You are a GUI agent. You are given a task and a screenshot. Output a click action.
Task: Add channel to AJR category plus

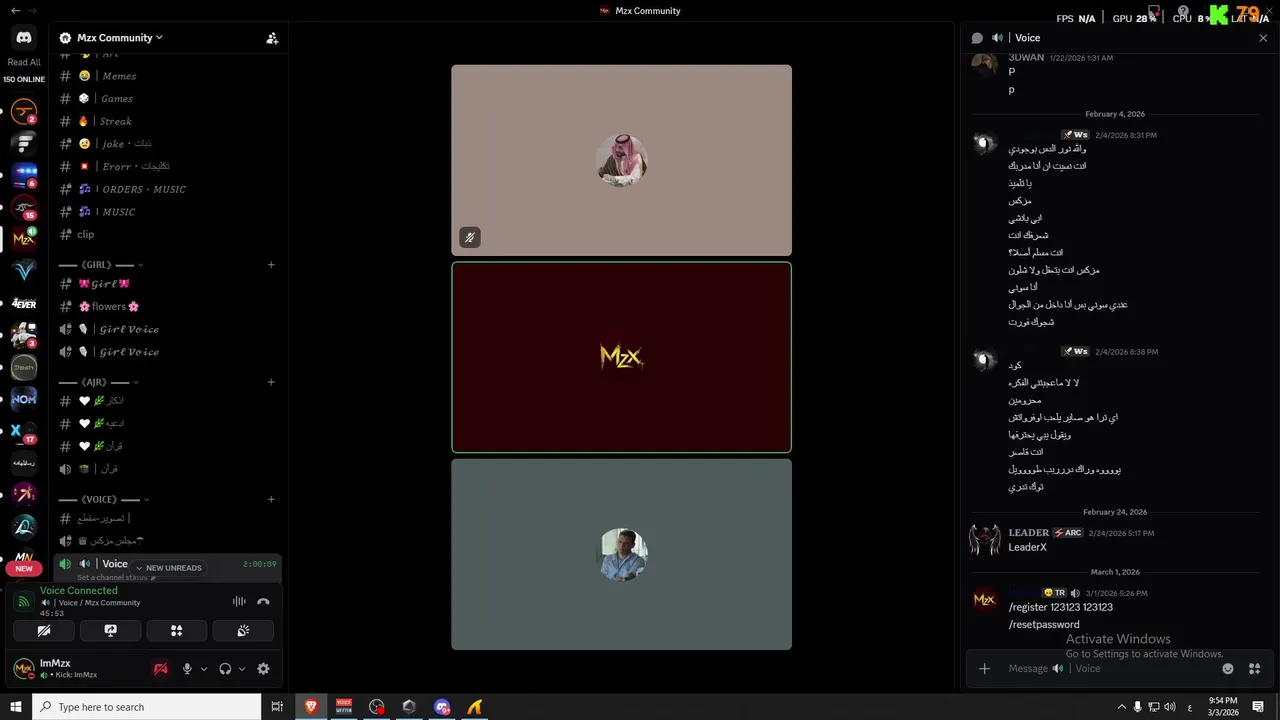point(271,382)
